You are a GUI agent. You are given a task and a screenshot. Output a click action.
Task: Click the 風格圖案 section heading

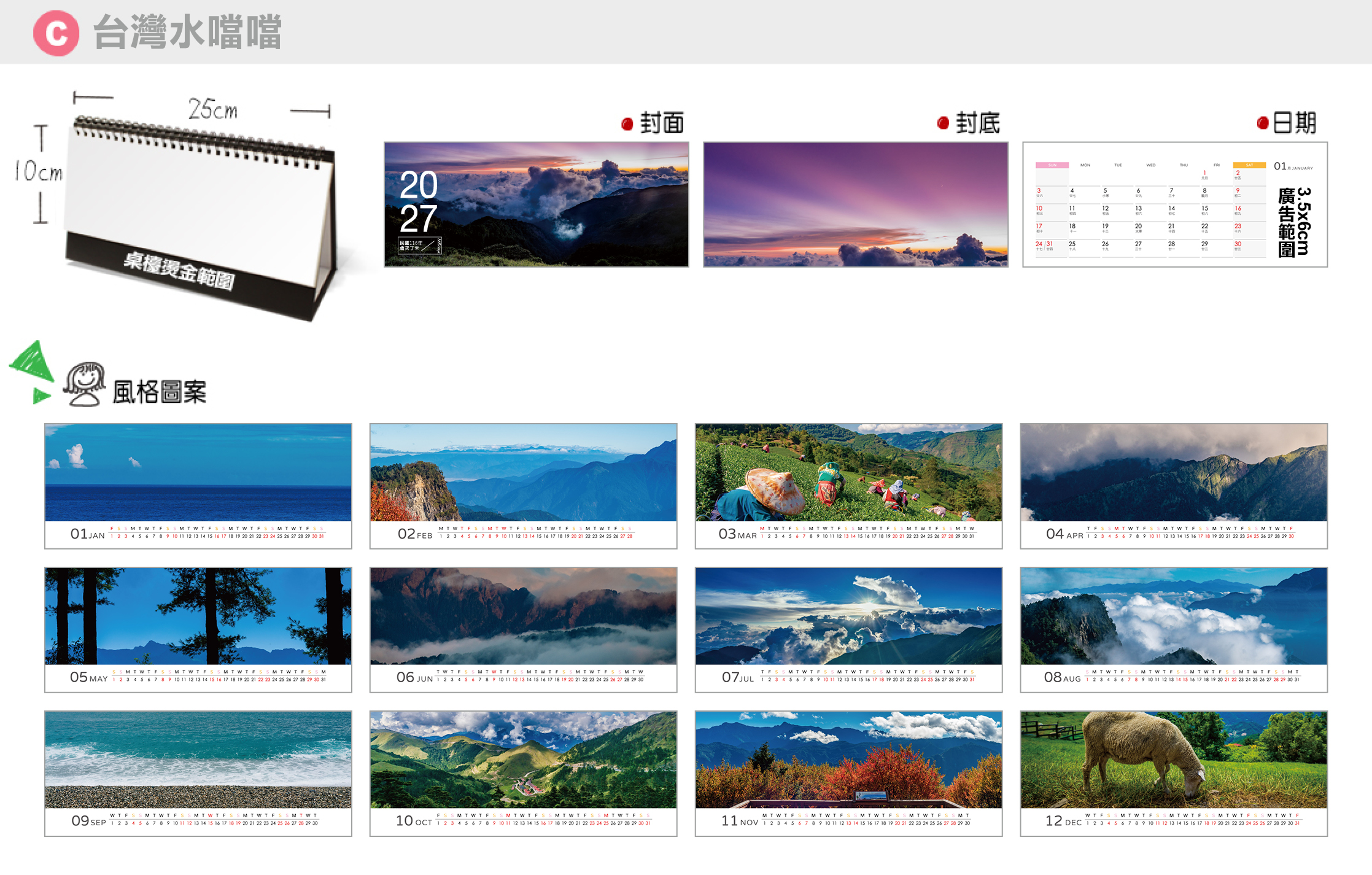pos(160,392)
